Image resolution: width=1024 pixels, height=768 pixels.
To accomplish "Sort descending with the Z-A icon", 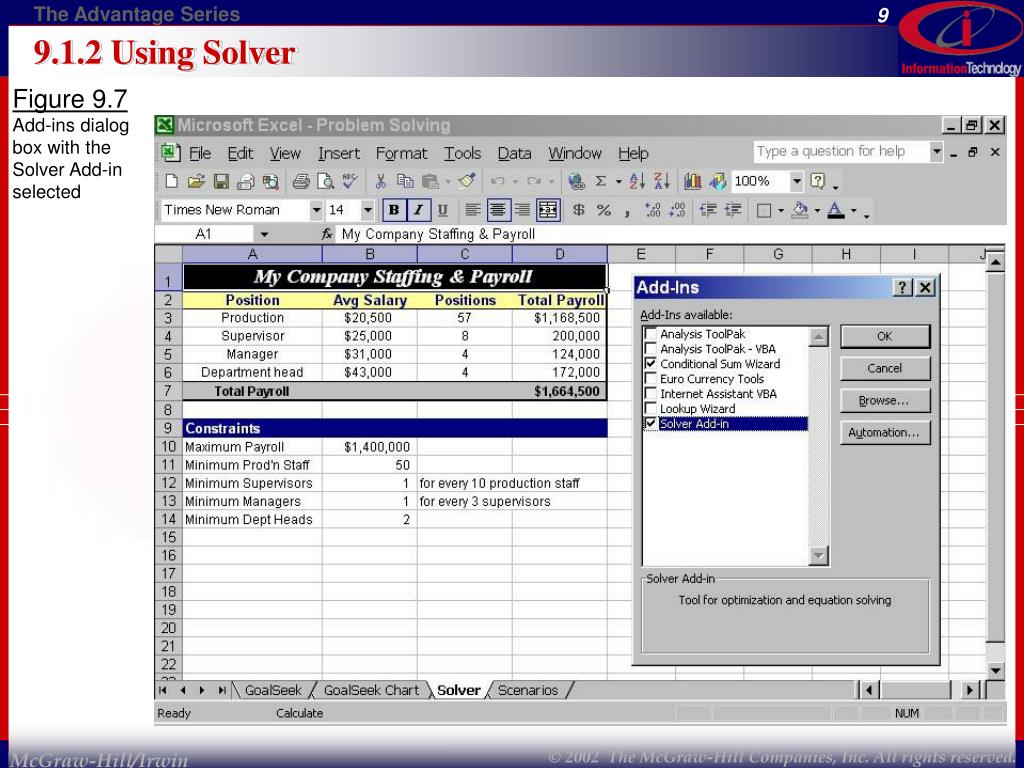I will [662, 181].
